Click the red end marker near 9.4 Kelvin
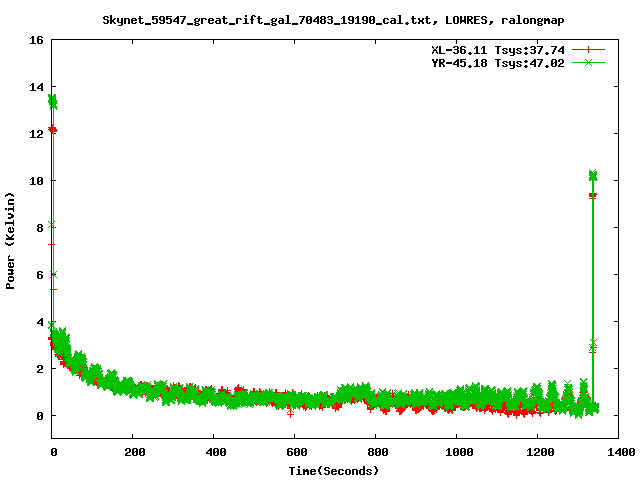The height and width of the screenshot is (480, 640). 593,196
